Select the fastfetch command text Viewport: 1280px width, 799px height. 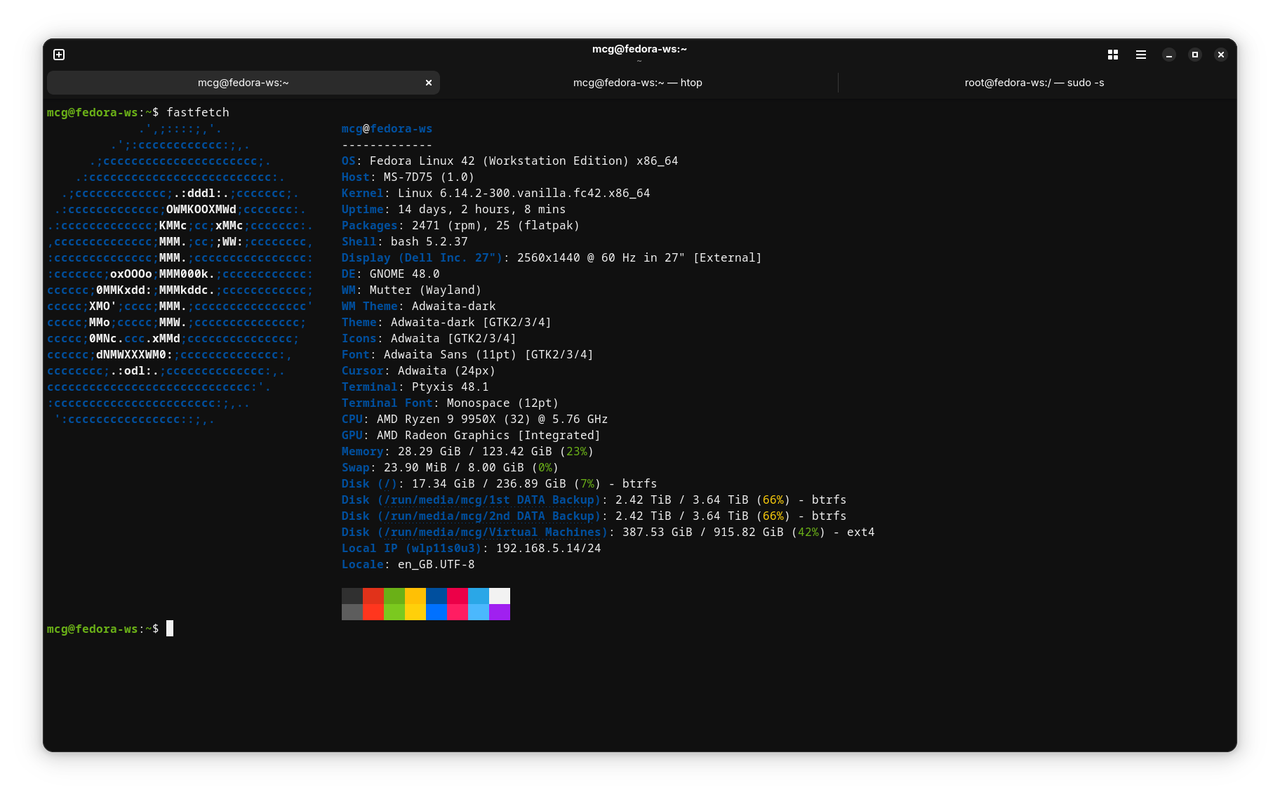[x=198, y=112]
